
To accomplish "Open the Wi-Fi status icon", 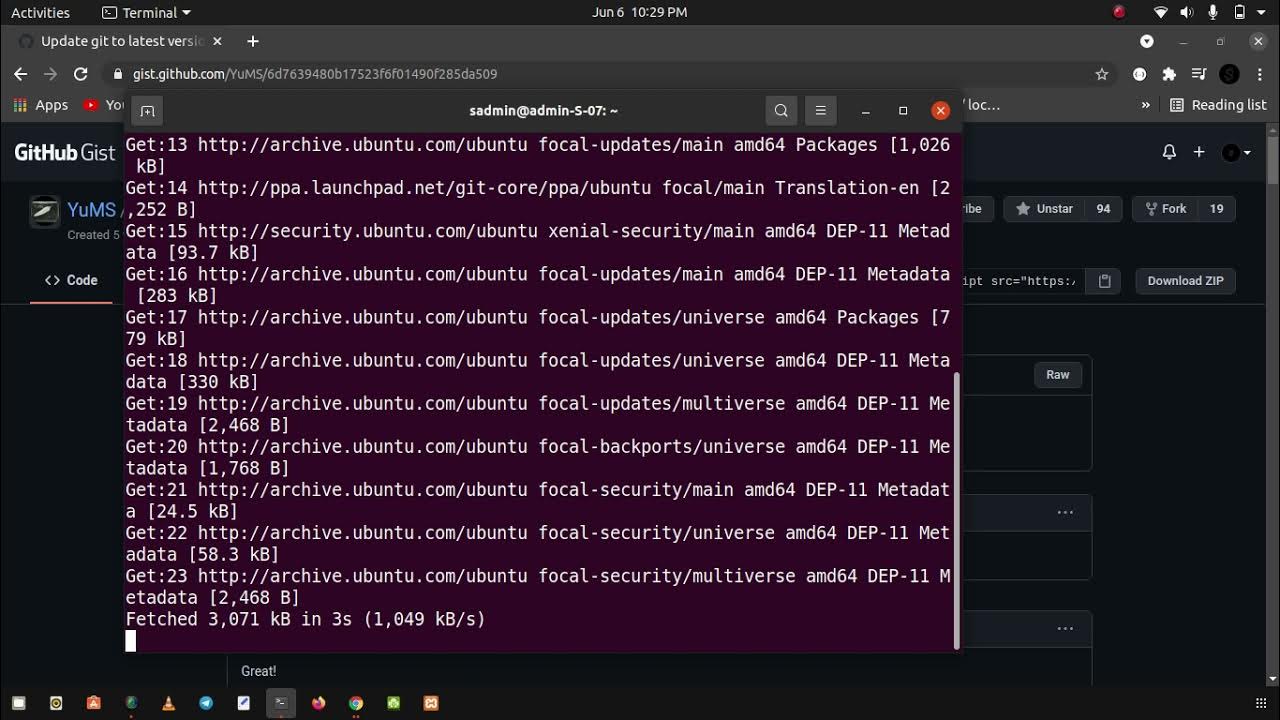I will tap(1161, 12).
